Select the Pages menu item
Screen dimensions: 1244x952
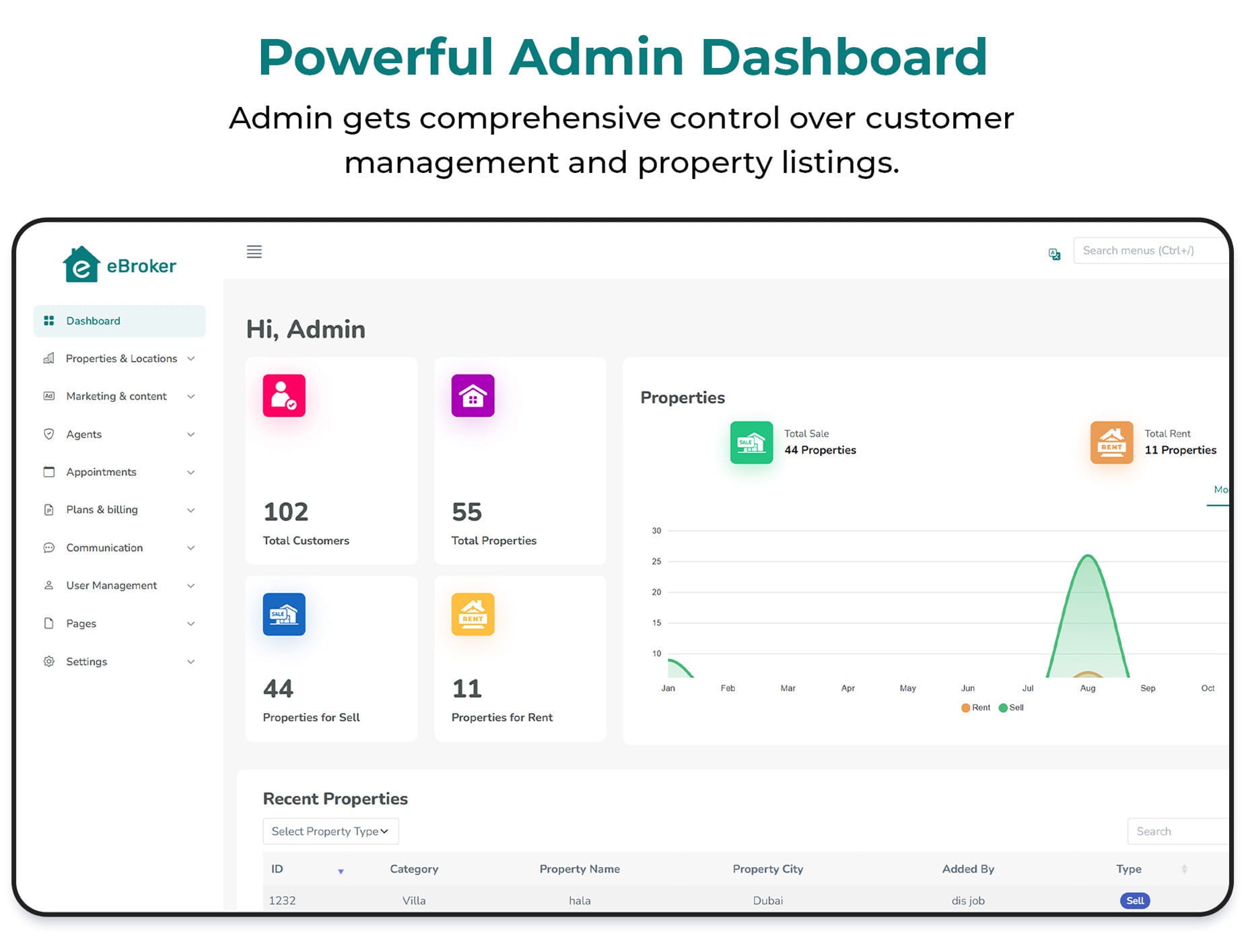(80, 623)
